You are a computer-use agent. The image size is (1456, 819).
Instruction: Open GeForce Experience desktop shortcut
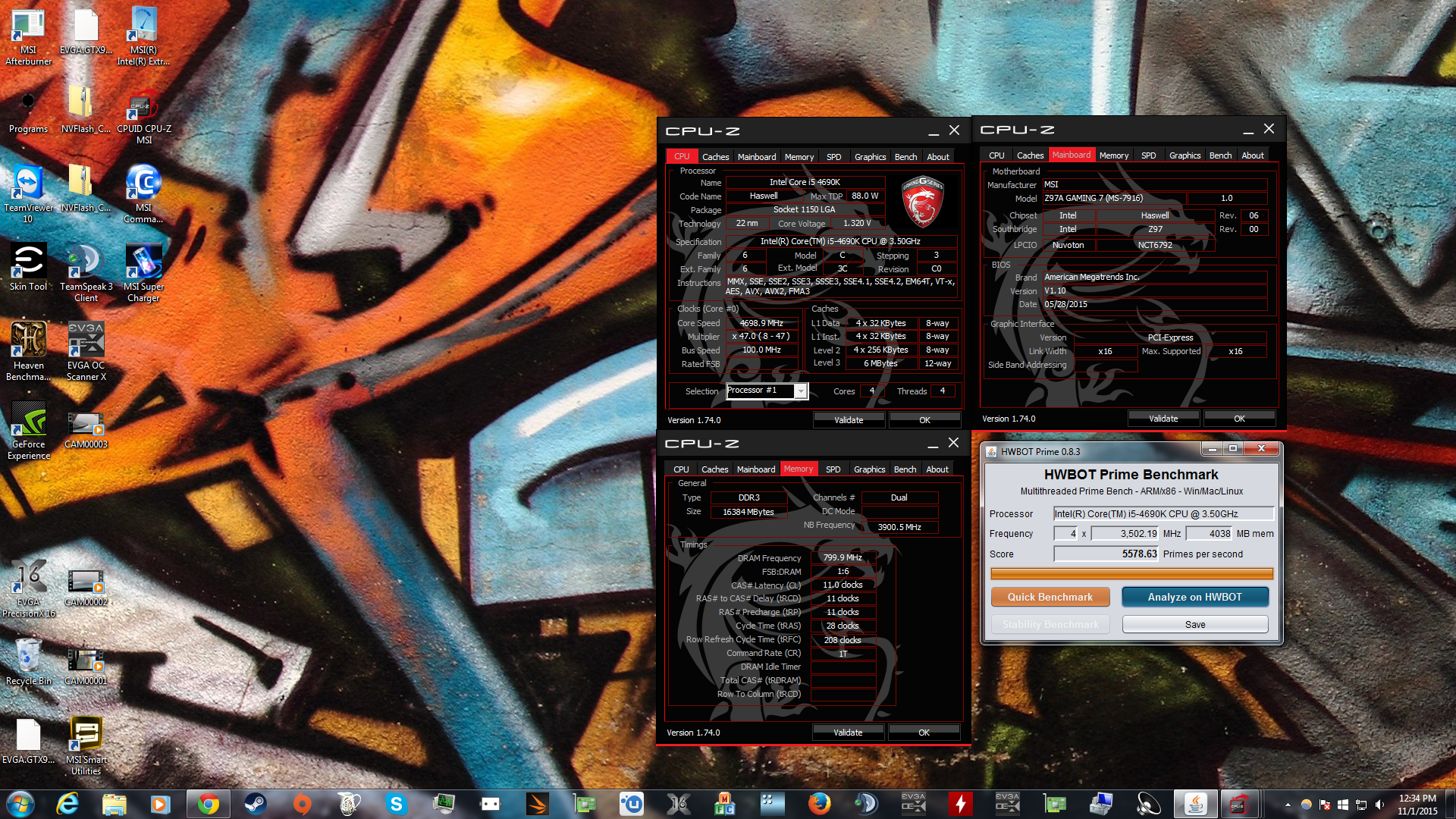(x=28, y=431)
